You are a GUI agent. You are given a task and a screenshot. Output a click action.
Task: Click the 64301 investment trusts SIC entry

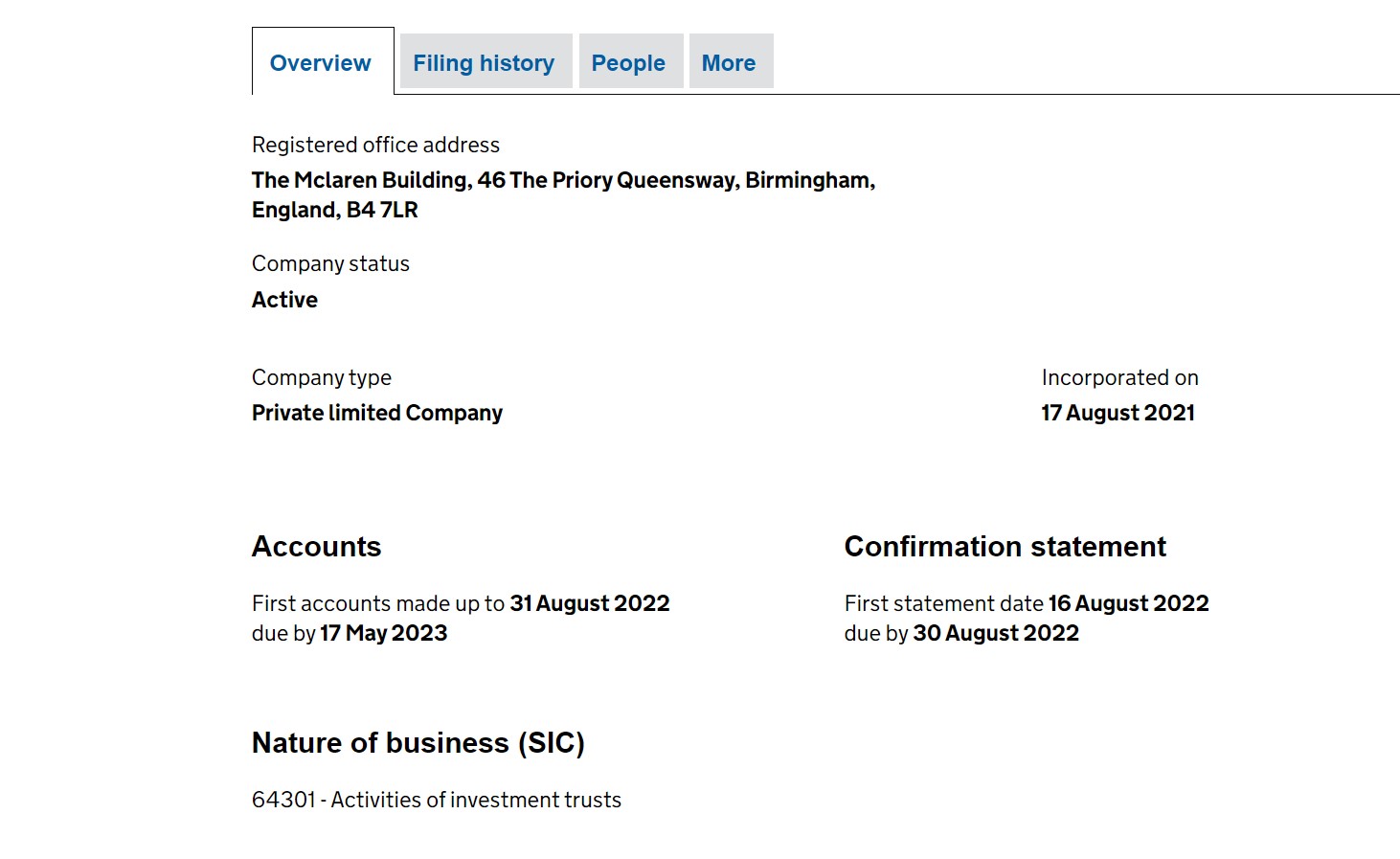437,800
